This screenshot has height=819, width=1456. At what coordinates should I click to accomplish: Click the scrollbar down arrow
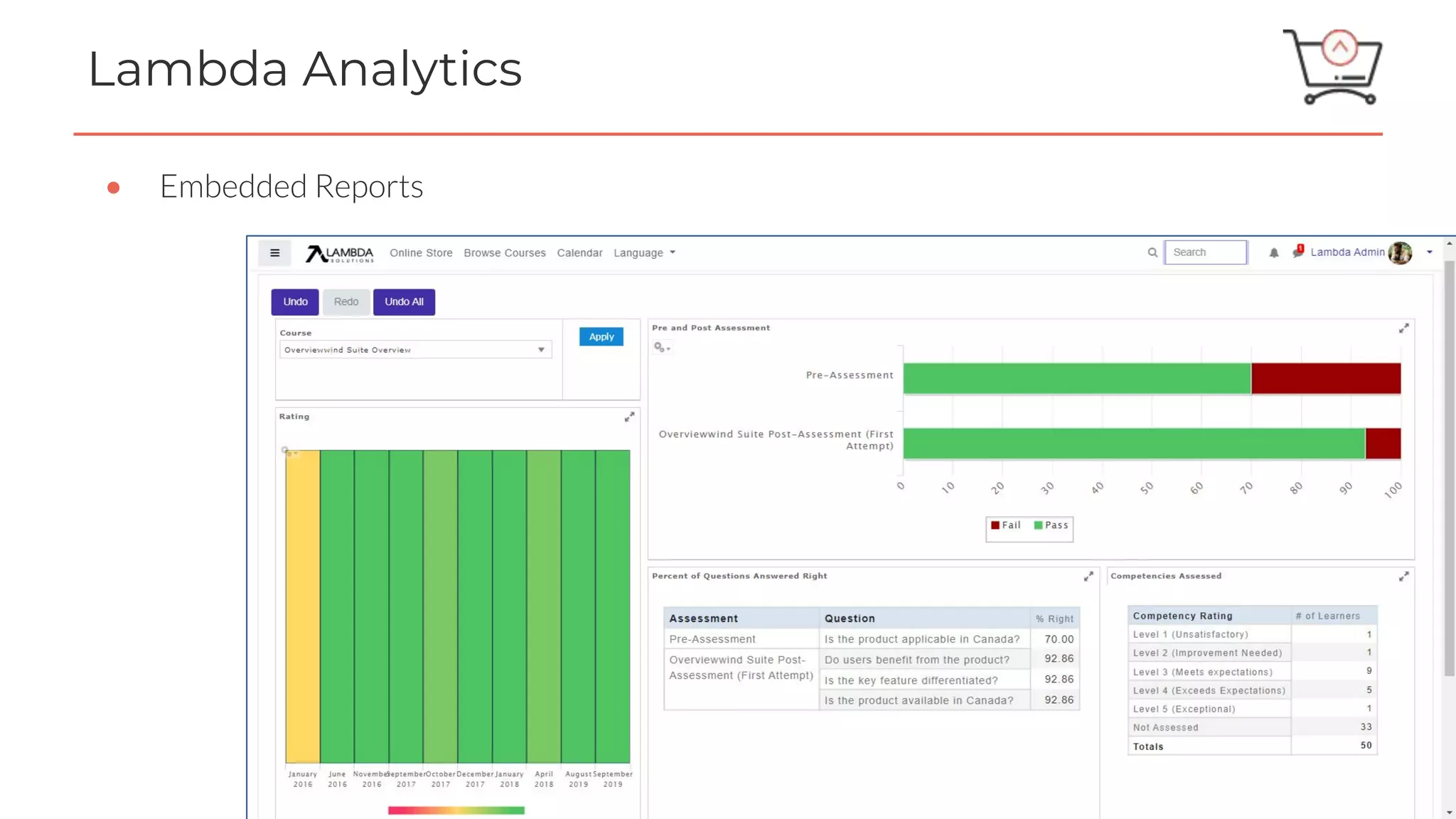[x=1450, y=812]
